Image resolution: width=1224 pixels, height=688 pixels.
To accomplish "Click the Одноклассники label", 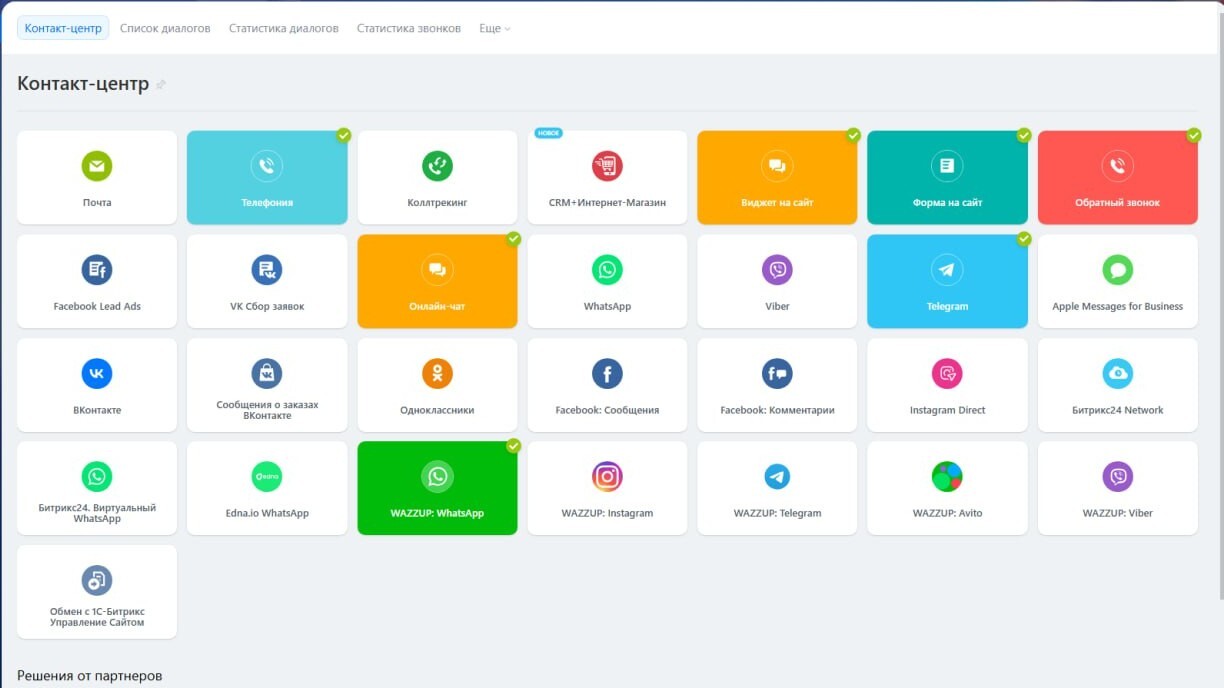I will pyautogui.click(x=437, y=410).
